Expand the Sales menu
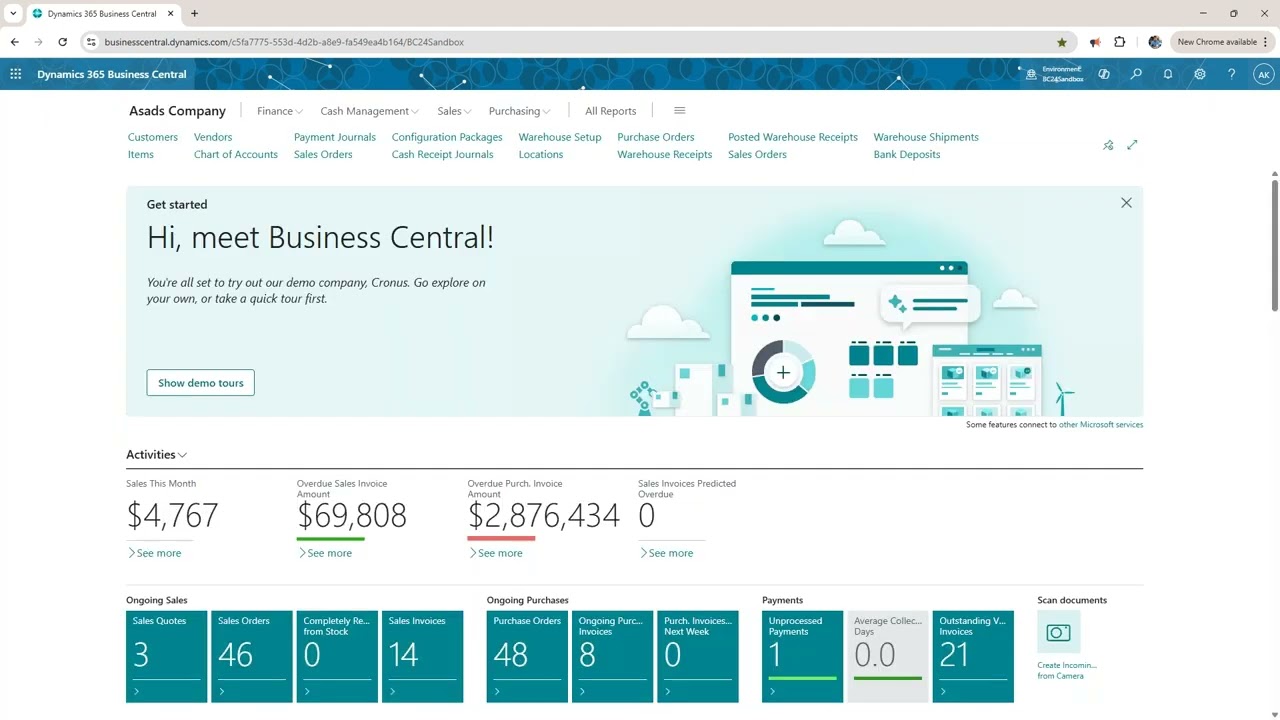1280x720 pixels. coord(455,111)
